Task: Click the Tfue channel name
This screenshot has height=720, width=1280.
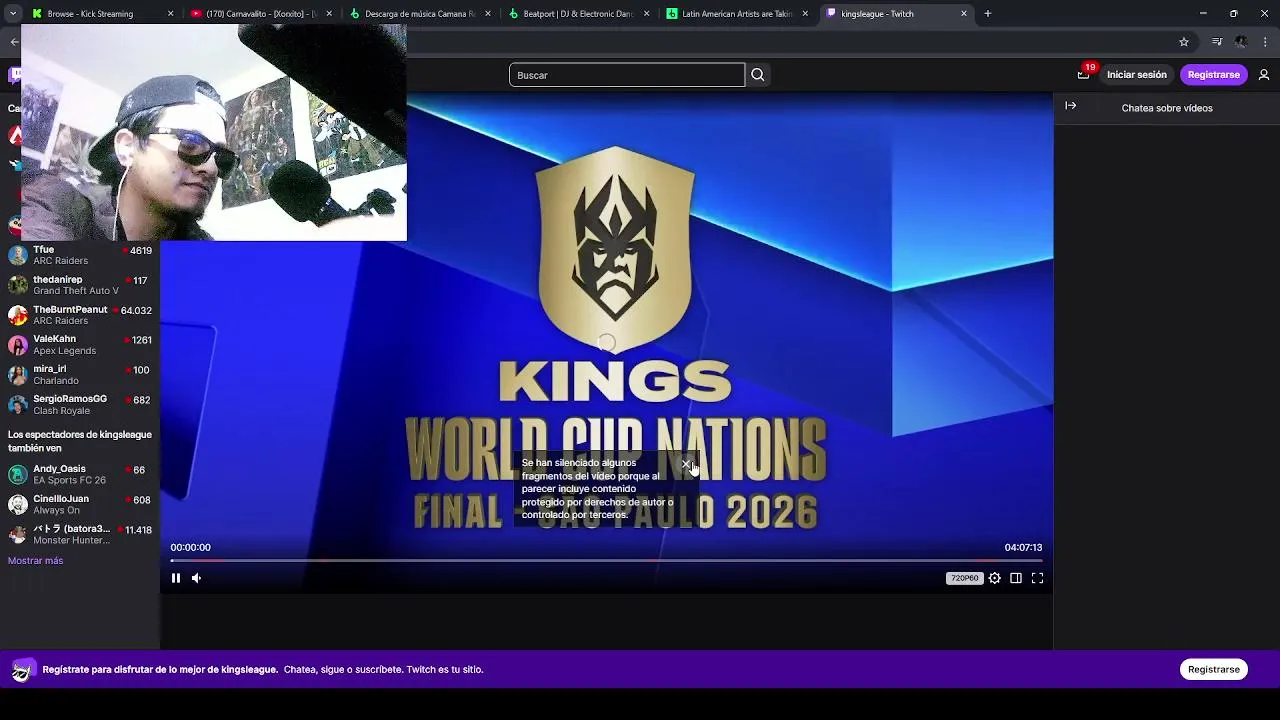Action: (x=44, y=250)
